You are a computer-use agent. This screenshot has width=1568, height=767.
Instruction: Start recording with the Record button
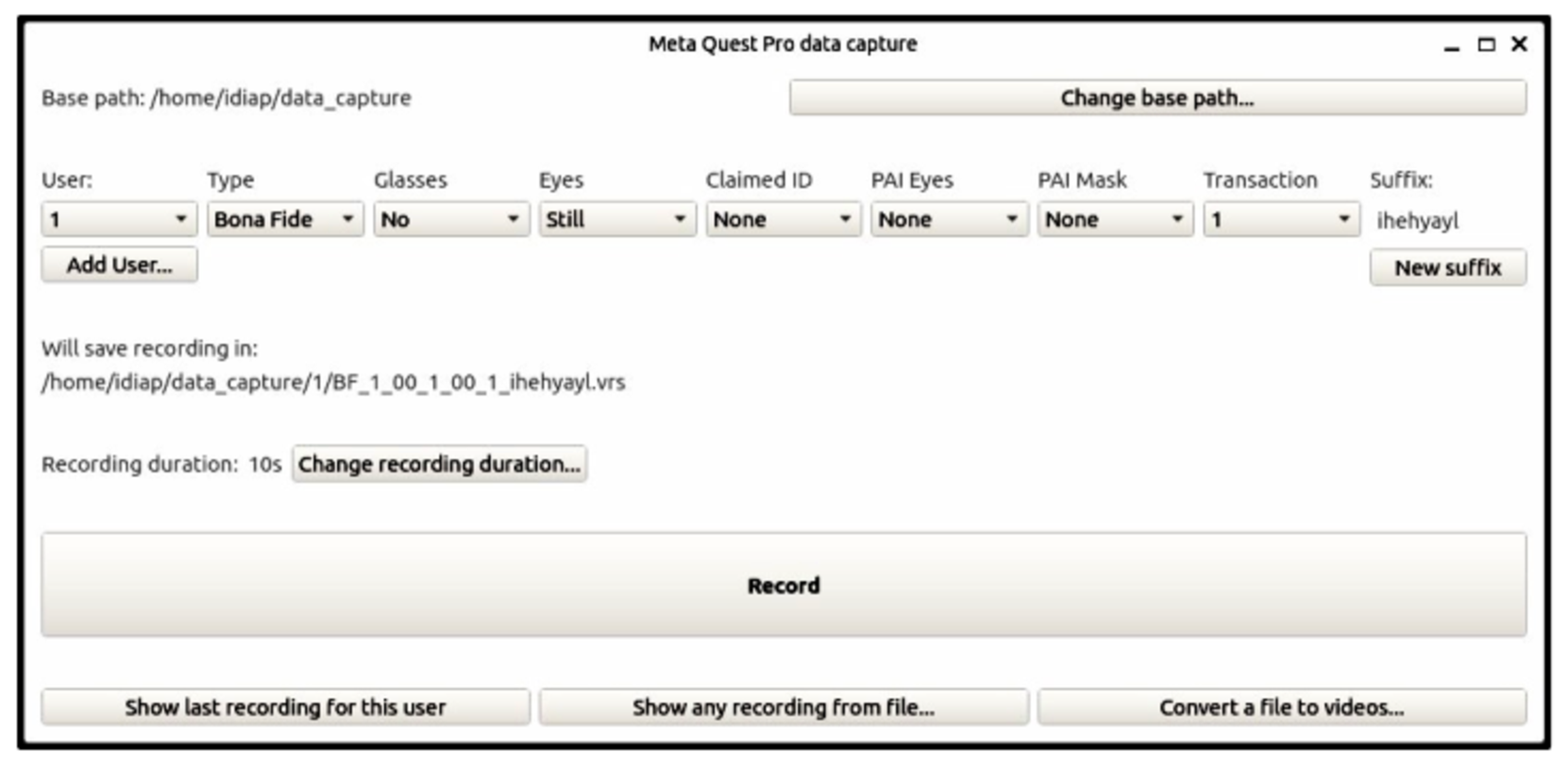coord(784,585)
